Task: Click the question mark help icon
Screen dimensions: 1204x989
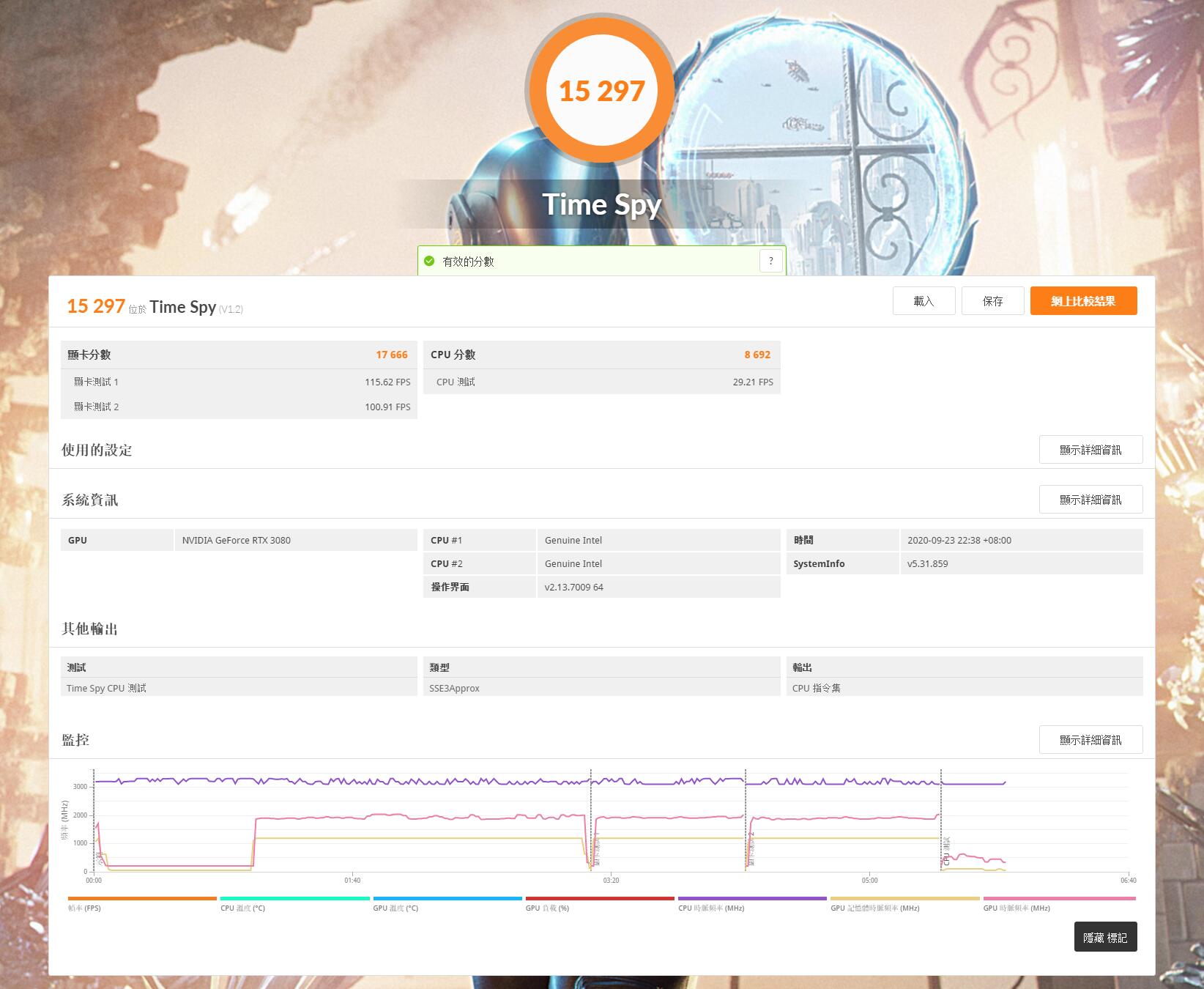Action: tap(770, 261)
